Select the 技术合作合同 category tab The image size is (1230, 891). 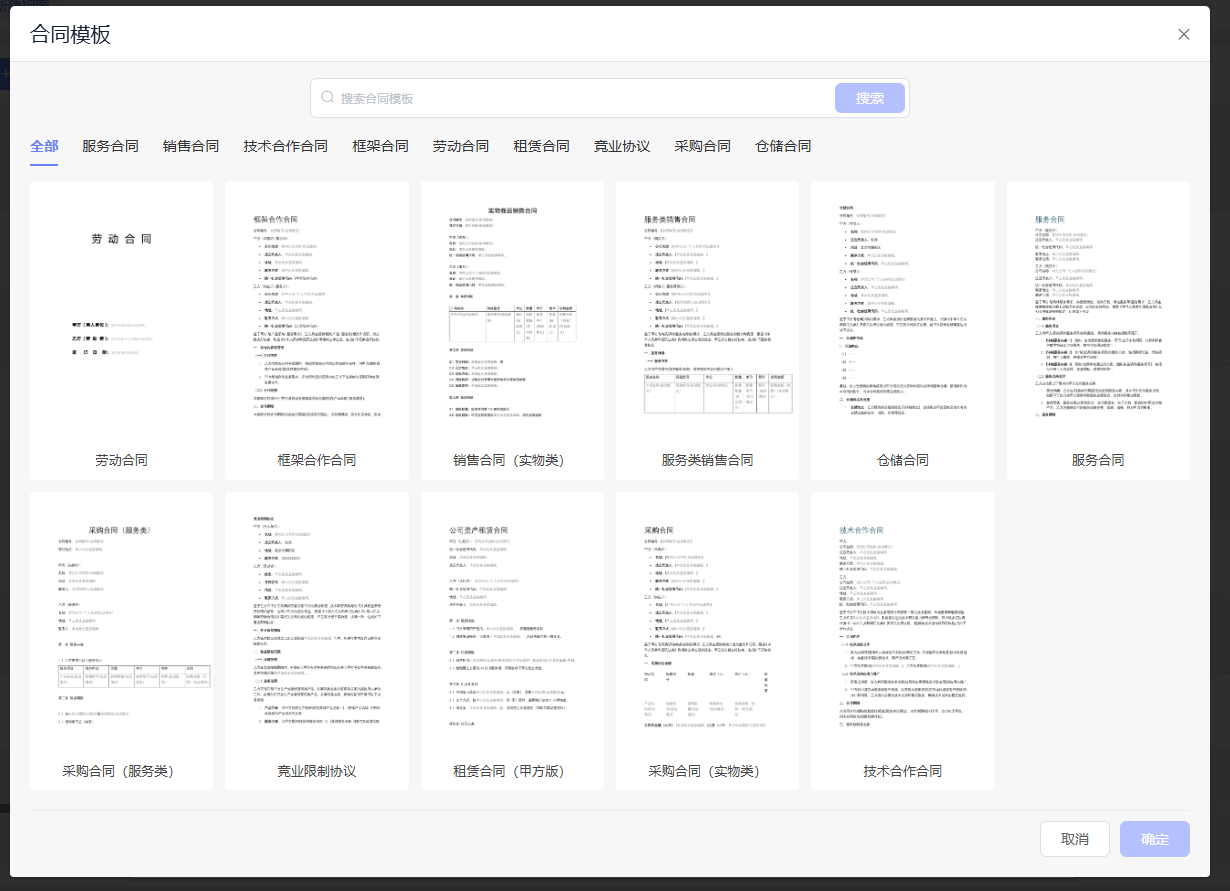[285, 146]
